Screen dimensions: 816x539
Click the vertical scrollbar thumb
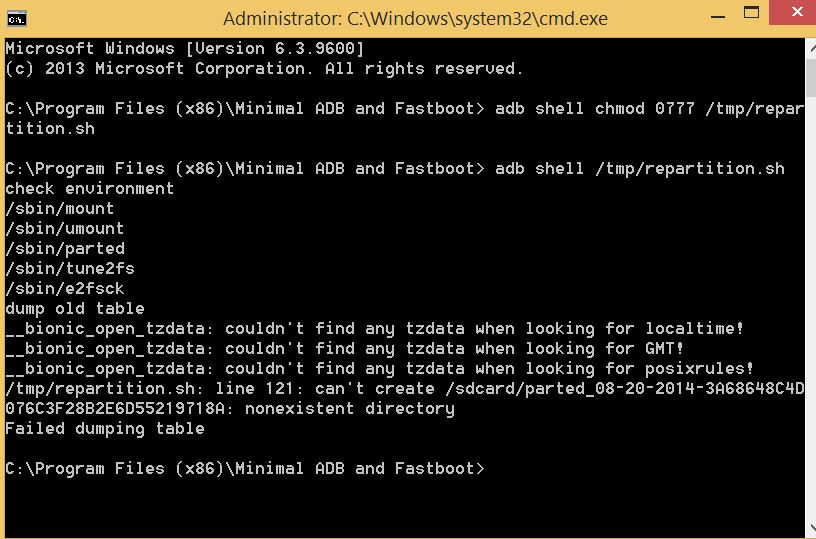coord(811,78)
